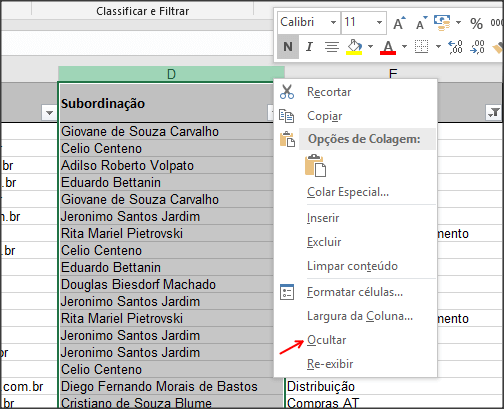504x409 pixels.
Task: Choose Re-exibir from the context menu
Action: click(x=330, y=364)
